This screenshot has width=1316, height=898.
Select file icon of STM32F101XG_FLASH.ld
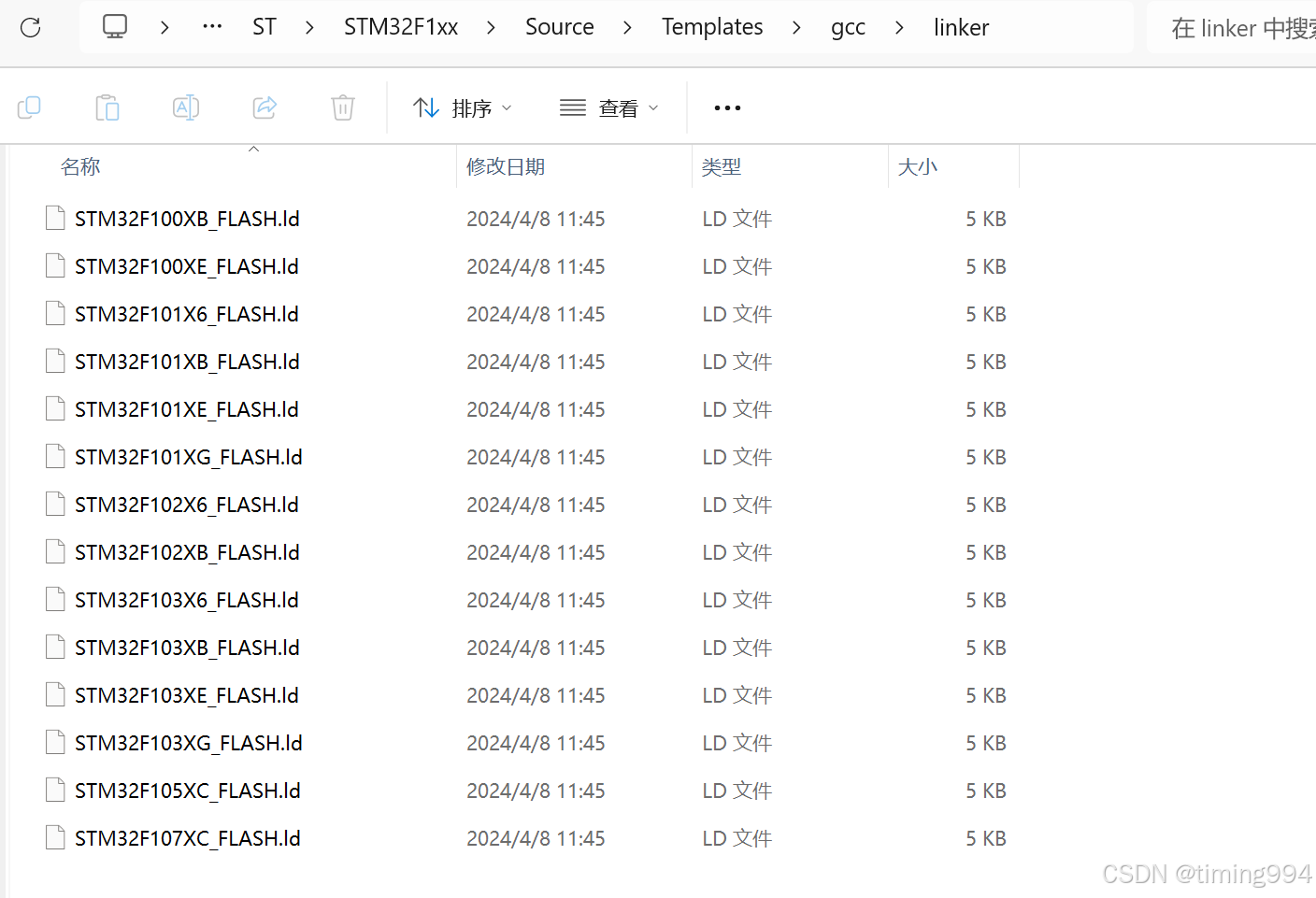[x=55, y=457]
